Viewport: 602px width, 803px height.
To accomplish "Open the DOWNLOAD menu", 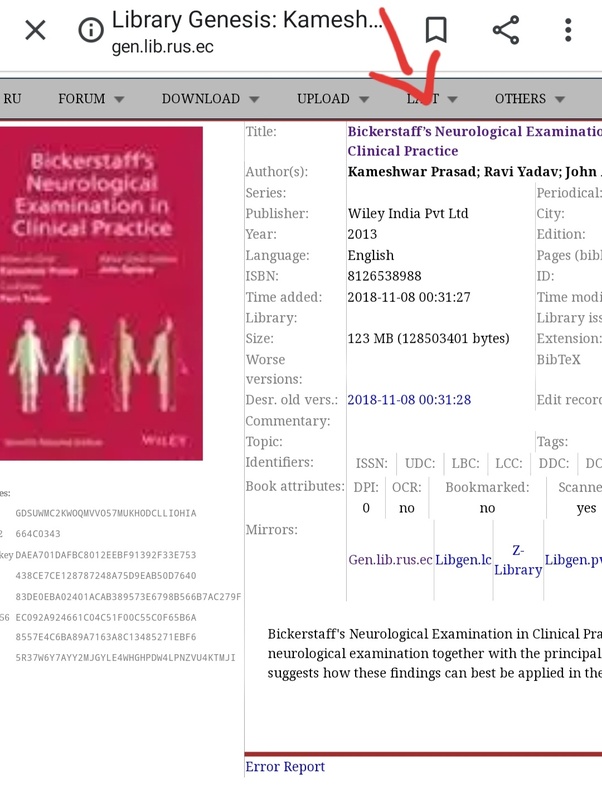I will tap(201, 98).
